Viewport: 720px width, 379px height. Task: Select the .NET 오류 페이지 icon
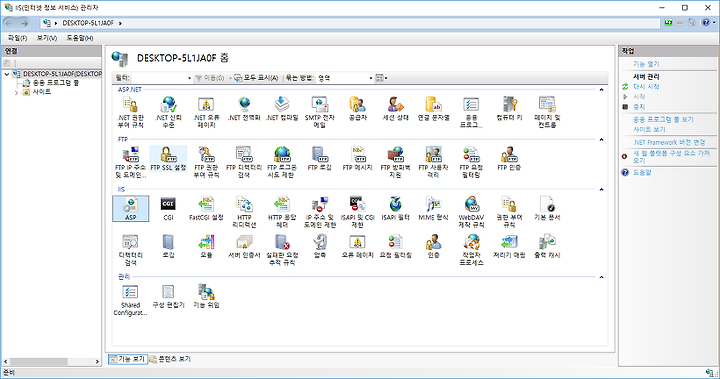tap(206, 112)
